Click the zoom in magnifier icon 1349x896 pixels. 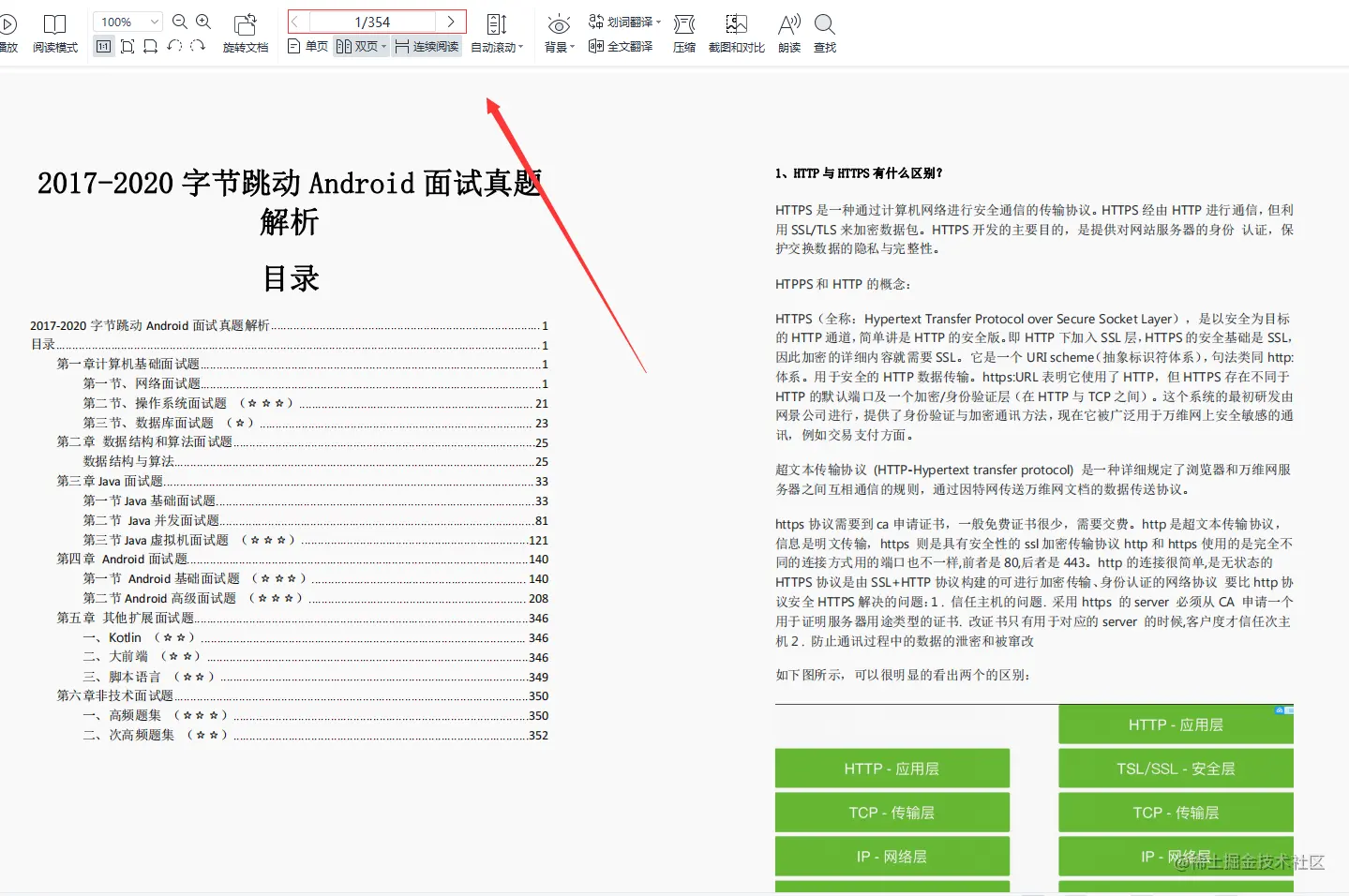(202, 22)
